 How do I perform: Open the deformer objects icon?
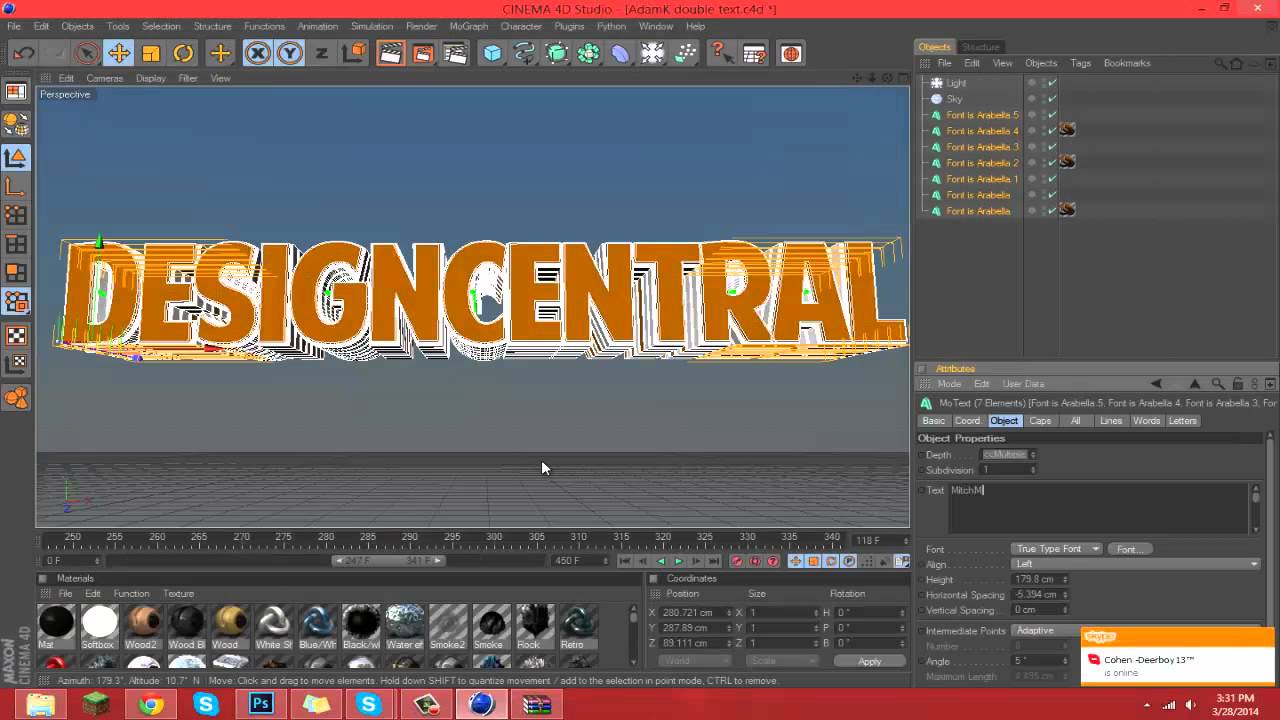point(621,53)
